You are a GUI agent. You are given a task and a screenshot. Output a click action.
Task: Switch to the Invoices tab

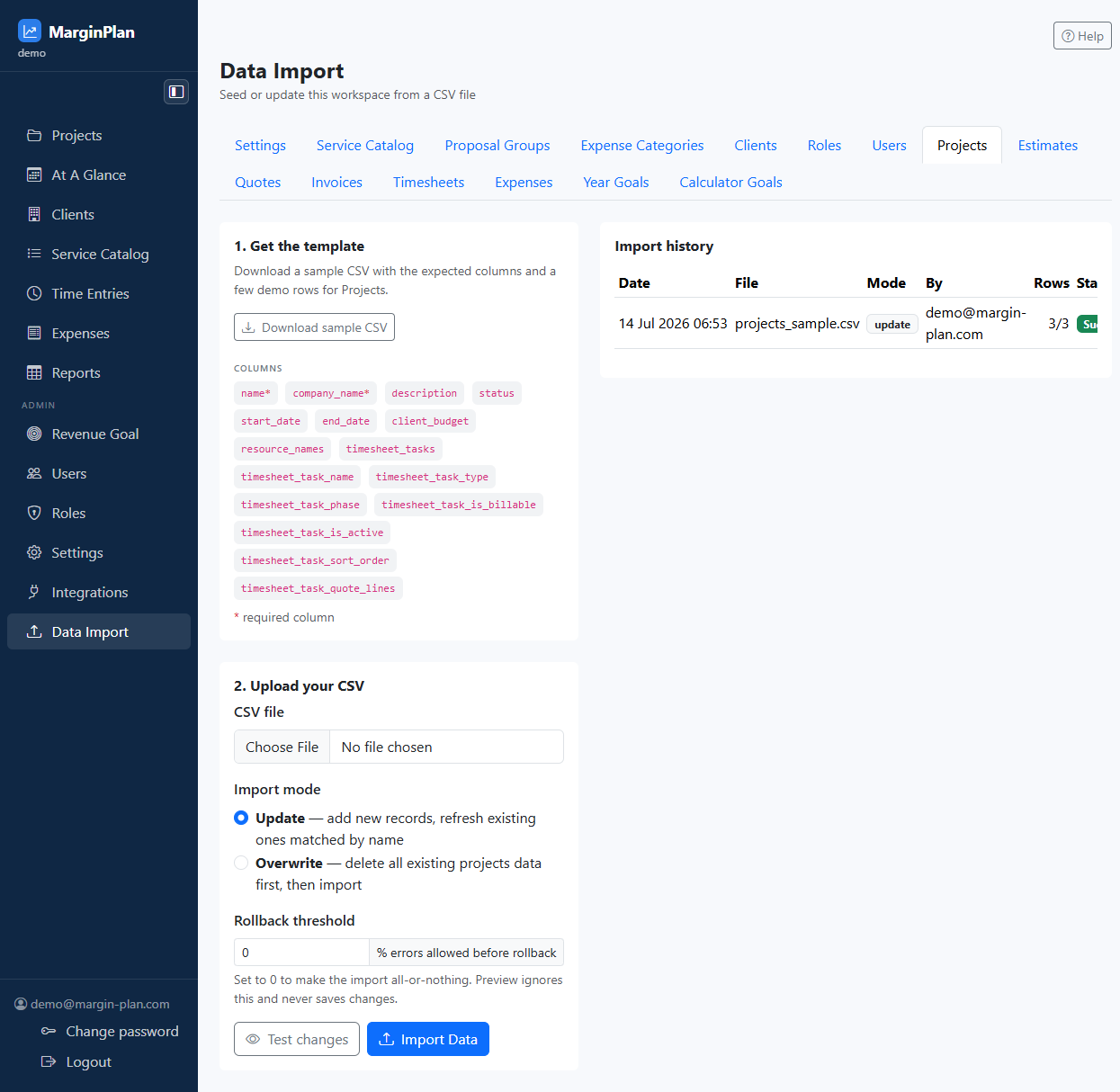pos(336,182)
